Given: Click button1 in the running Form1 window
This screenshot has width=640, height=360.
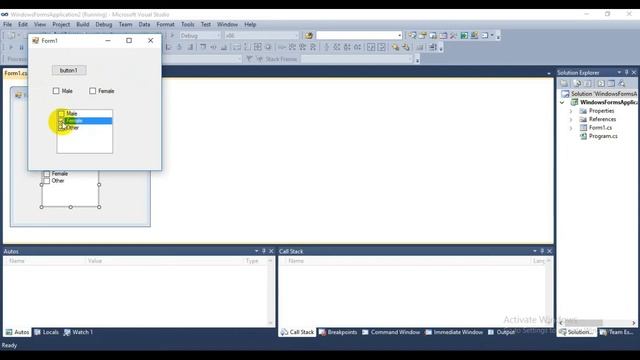Looking at the screenshot, I should [69, 70].
